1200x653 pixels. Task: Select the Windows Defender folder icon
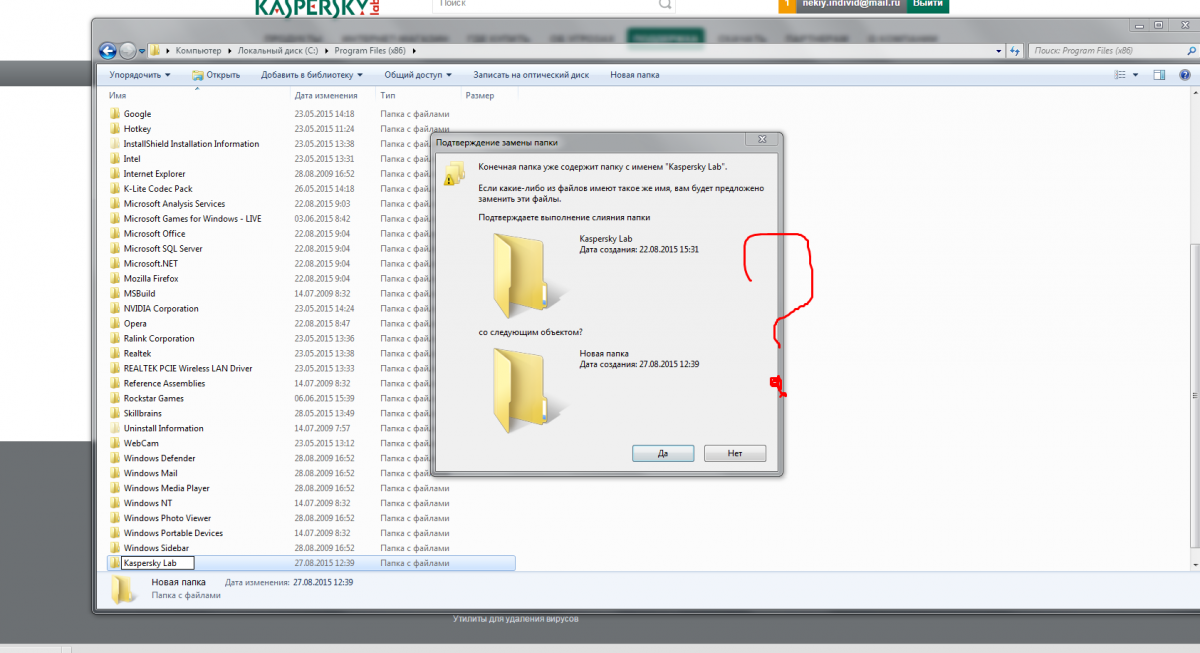coord(115,458)
